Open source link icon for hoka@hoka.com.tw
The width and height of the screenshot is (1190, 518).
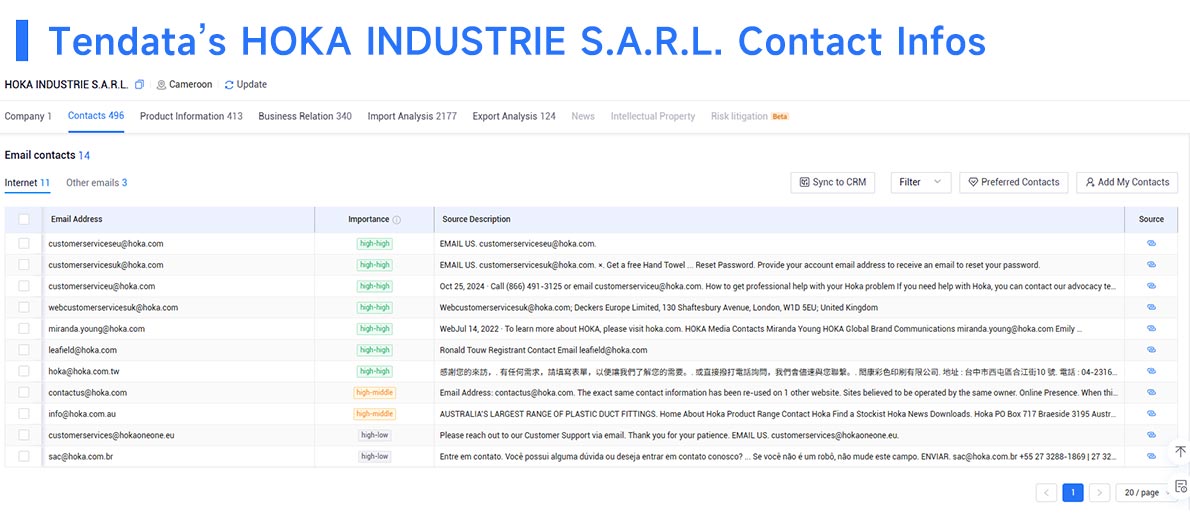point(1151,371)
